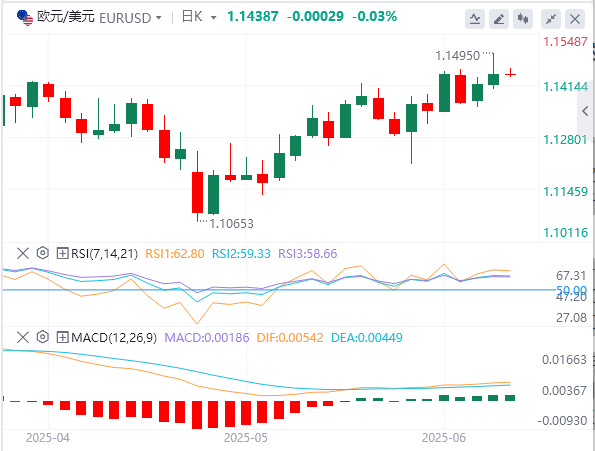
Task: Click the change value -0.00029
Action: pos(315,16)
